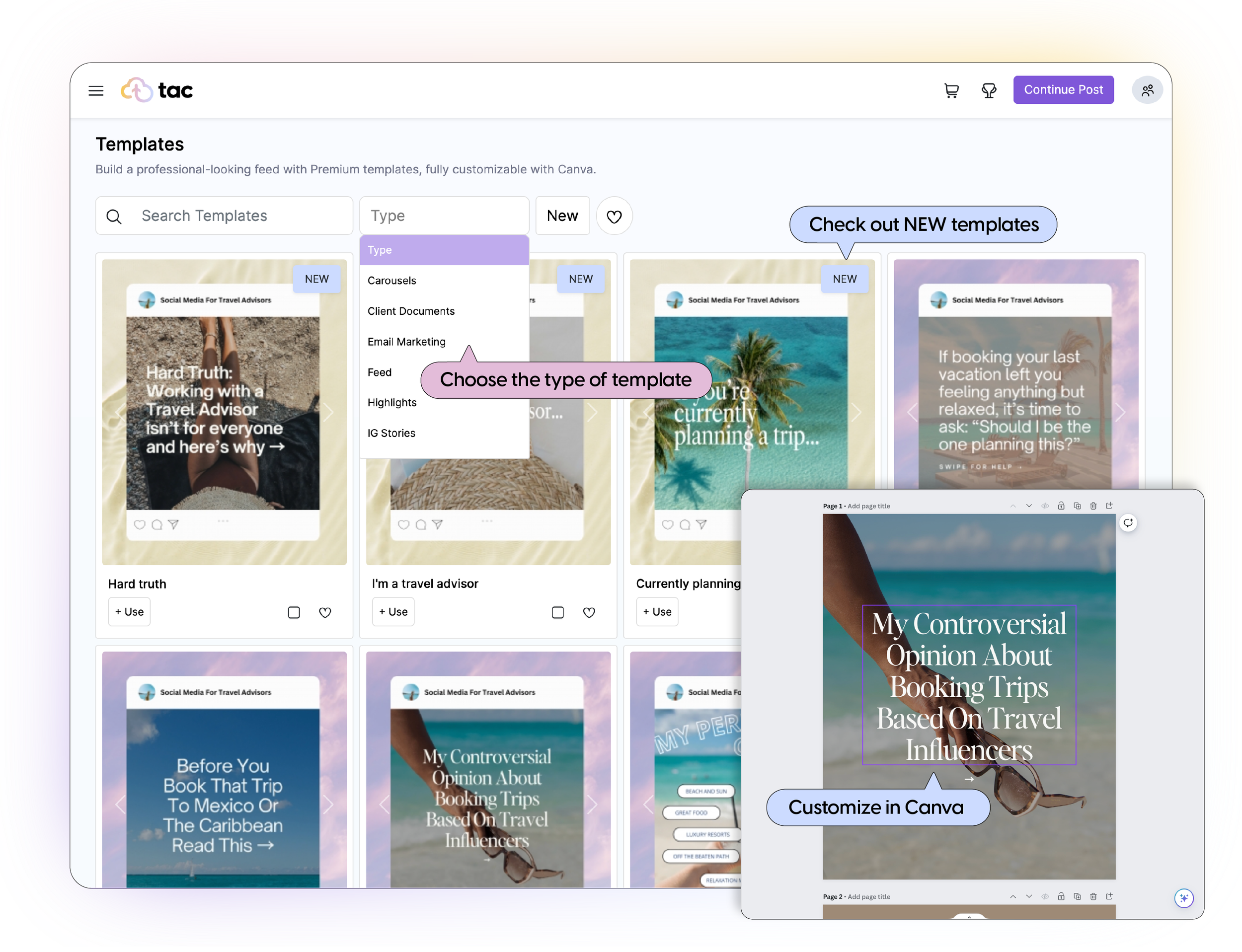The height and width of the screenshot is (952, 1242).
Task: Favorite the Hard truth template
Action: (325, 612)
